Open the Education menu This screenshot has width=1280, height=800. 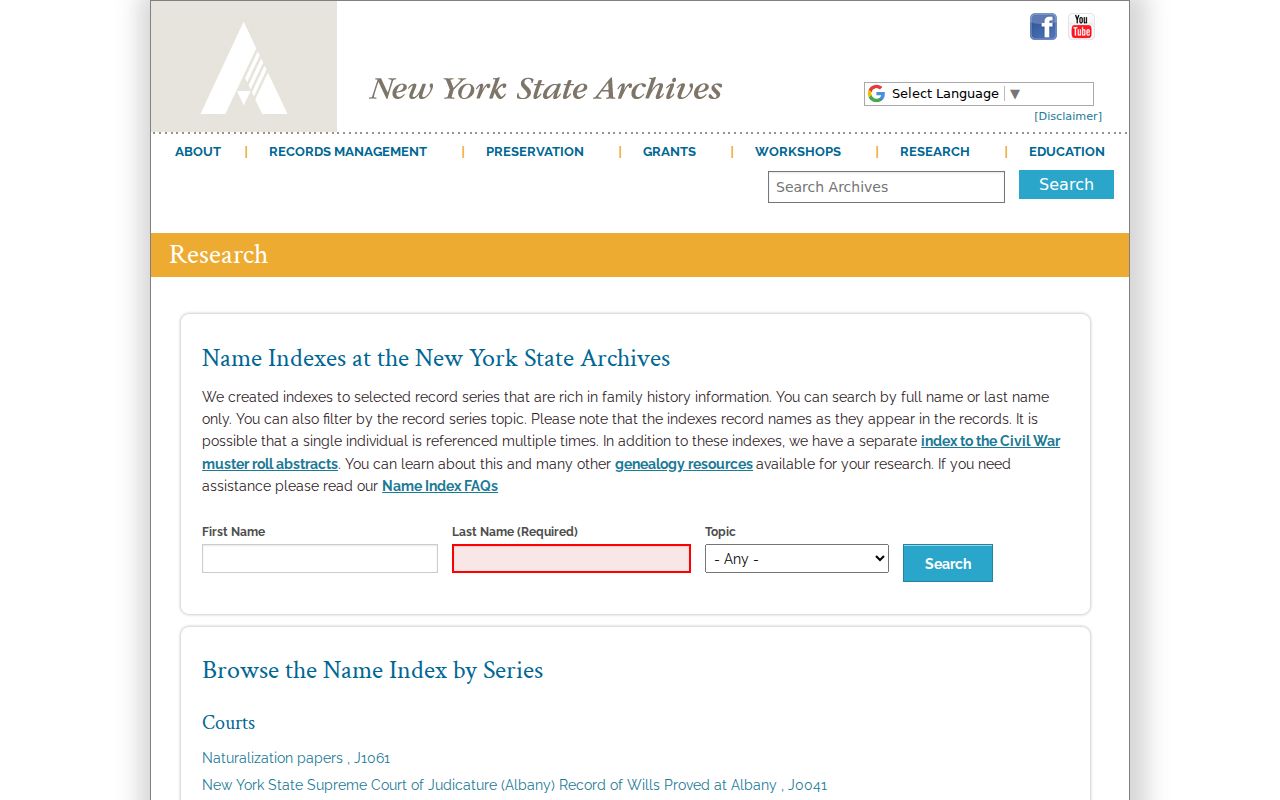click(x=1067, y=152)
